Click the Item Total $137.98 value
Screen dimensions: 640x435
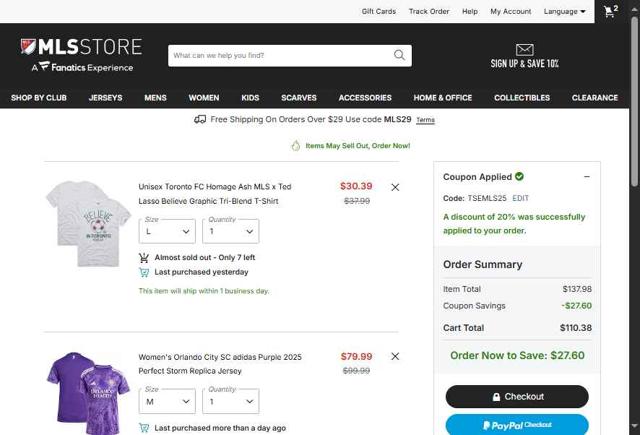point(577,289)
